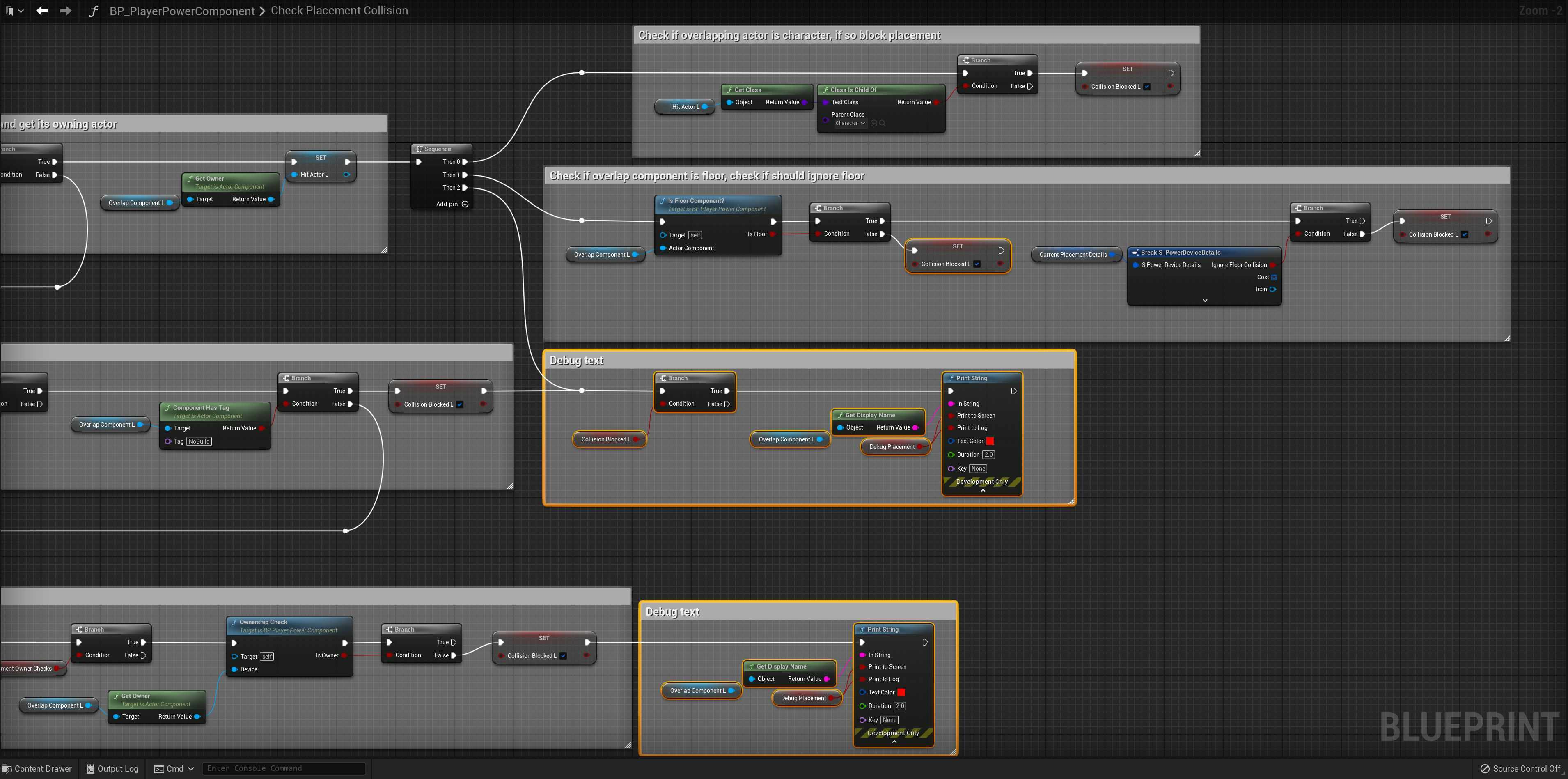Click the Check Placement Collision breadcrumb
This screenshot has height=779, width=1568.
point(339,10)
